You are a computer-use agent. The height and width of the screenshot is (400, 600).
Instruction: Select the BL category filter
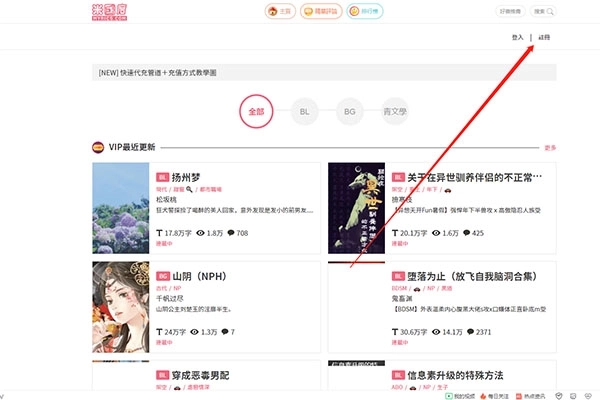tap(303, 112)
